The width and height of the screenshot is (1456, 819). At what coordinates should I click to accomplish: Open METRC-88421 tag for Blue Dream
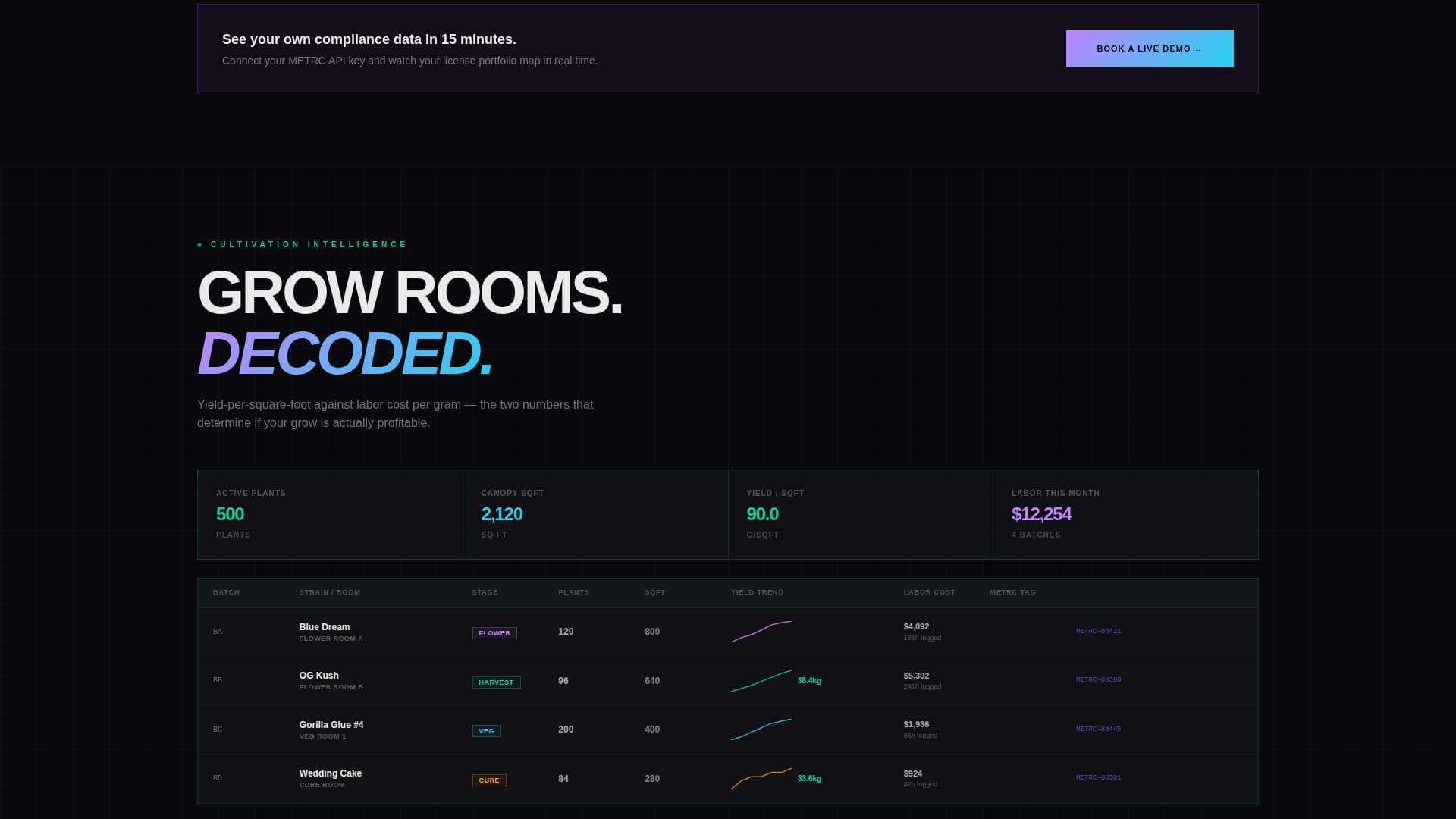click(x=1099, y=630)
